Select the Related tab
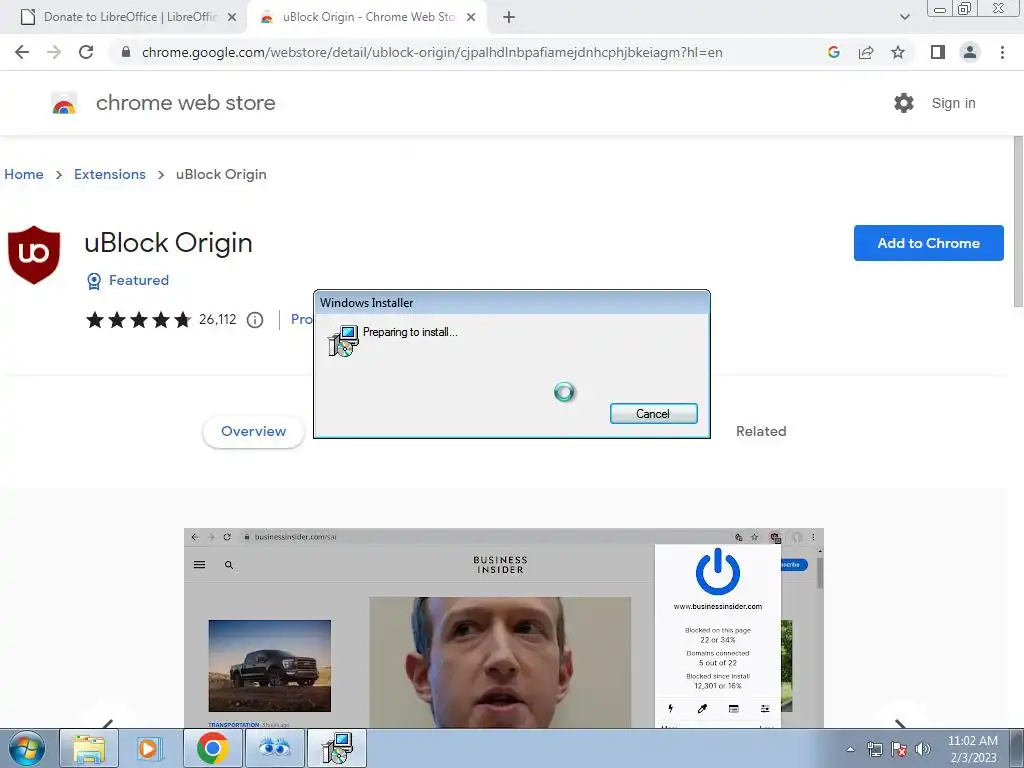 pyautogui.click(x=761, y=432)
